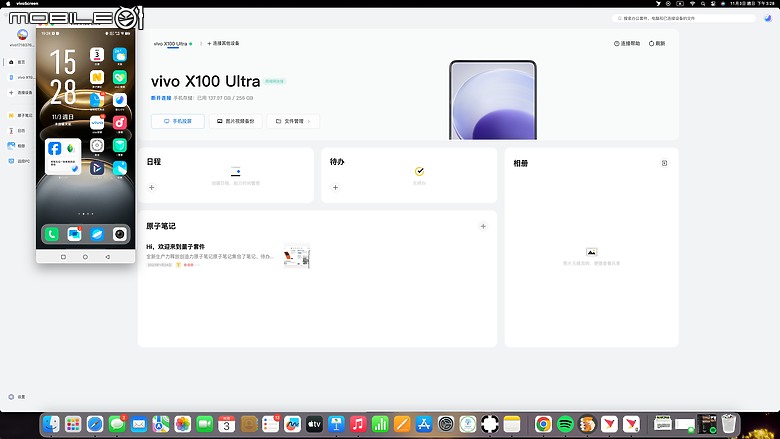The height and width of the screenshot is (439, 780).
Task: Open Spotify from the macOS Dock
Action: 565,424
